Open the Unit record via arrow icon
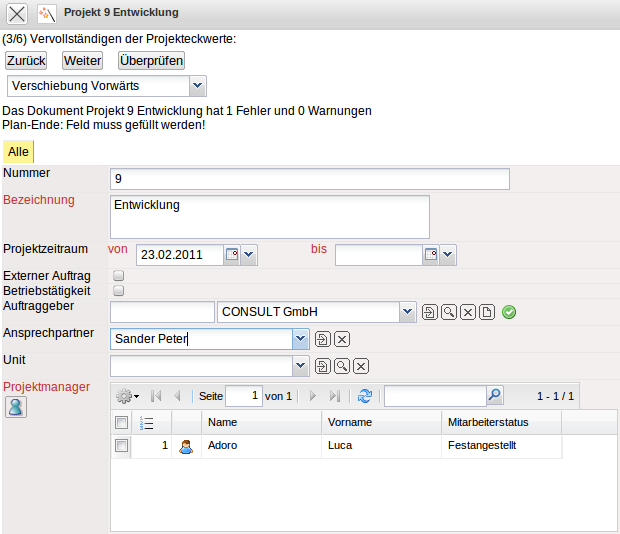Image resolution: width=620 pixels, height=534 pixels. click(x=323, y=366)
